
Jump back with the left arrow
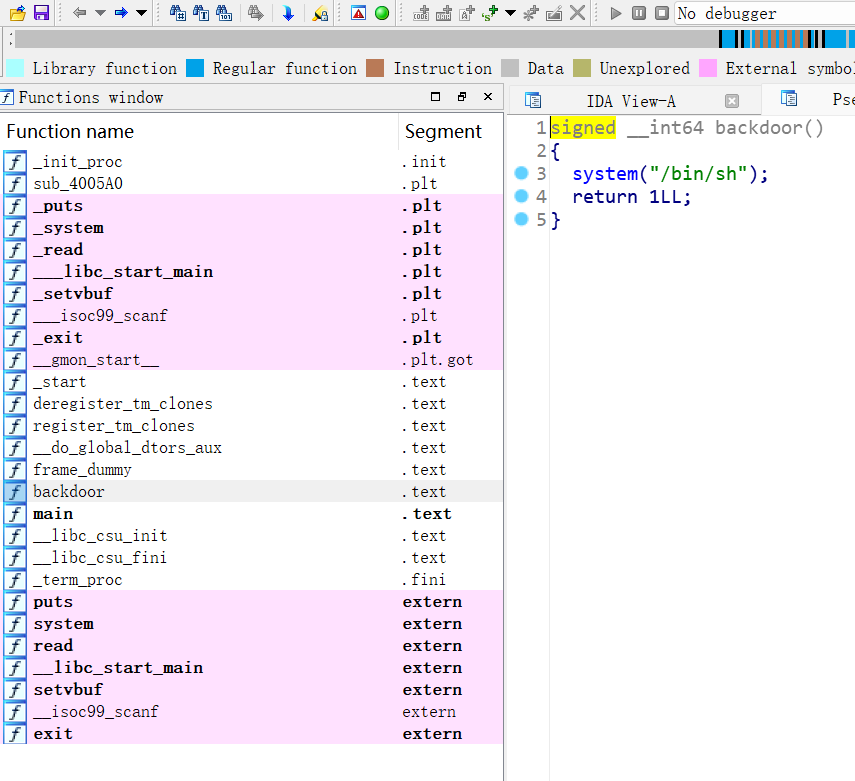tap(80, 13)
